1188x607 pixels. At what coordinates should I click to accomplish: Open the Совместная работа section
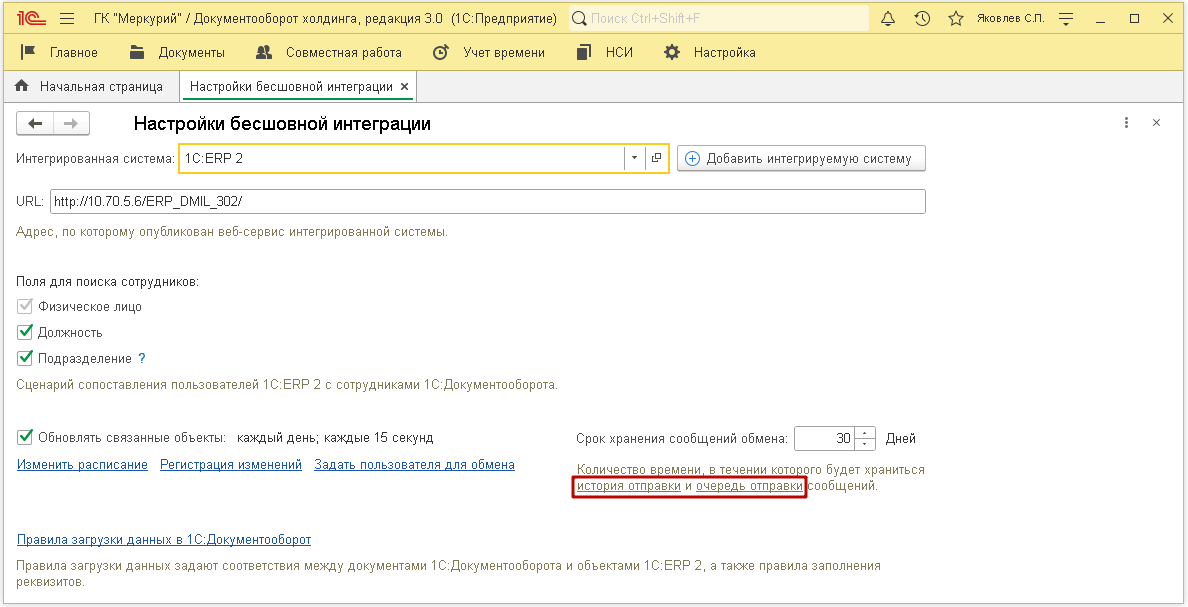pos(343,52)
